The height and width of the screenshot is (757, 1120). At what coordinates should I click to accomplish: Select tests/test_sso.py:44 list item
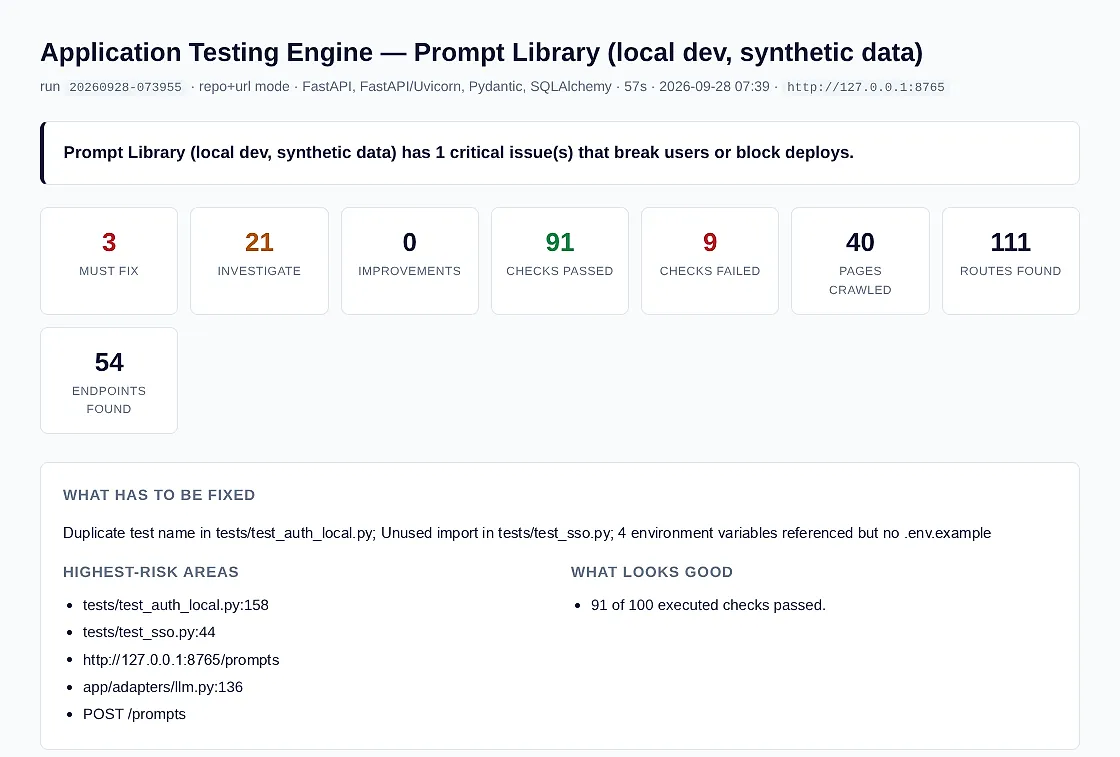149,632
